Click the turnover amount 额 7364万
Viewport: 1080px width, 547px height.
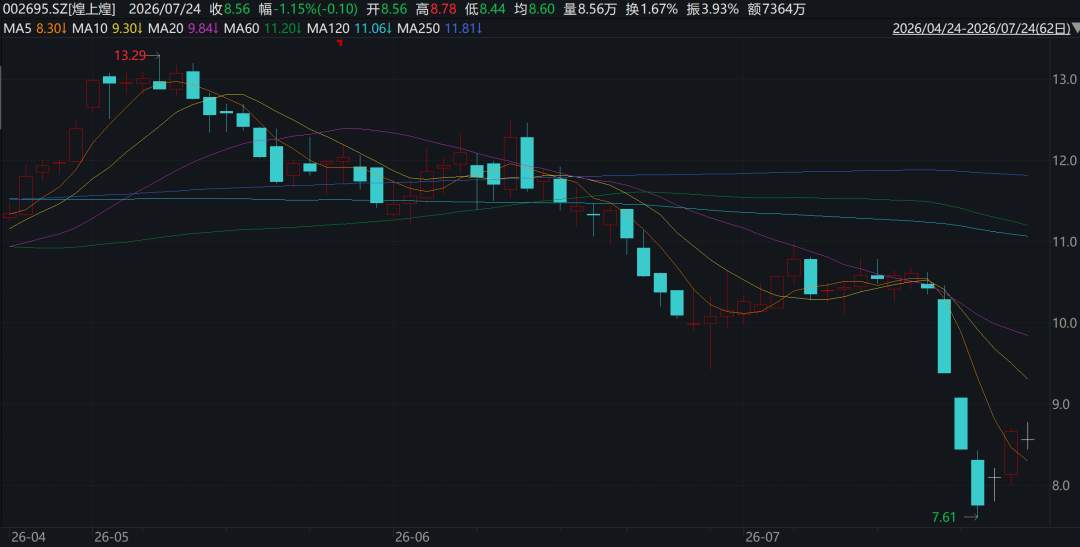tap(776, 9)
